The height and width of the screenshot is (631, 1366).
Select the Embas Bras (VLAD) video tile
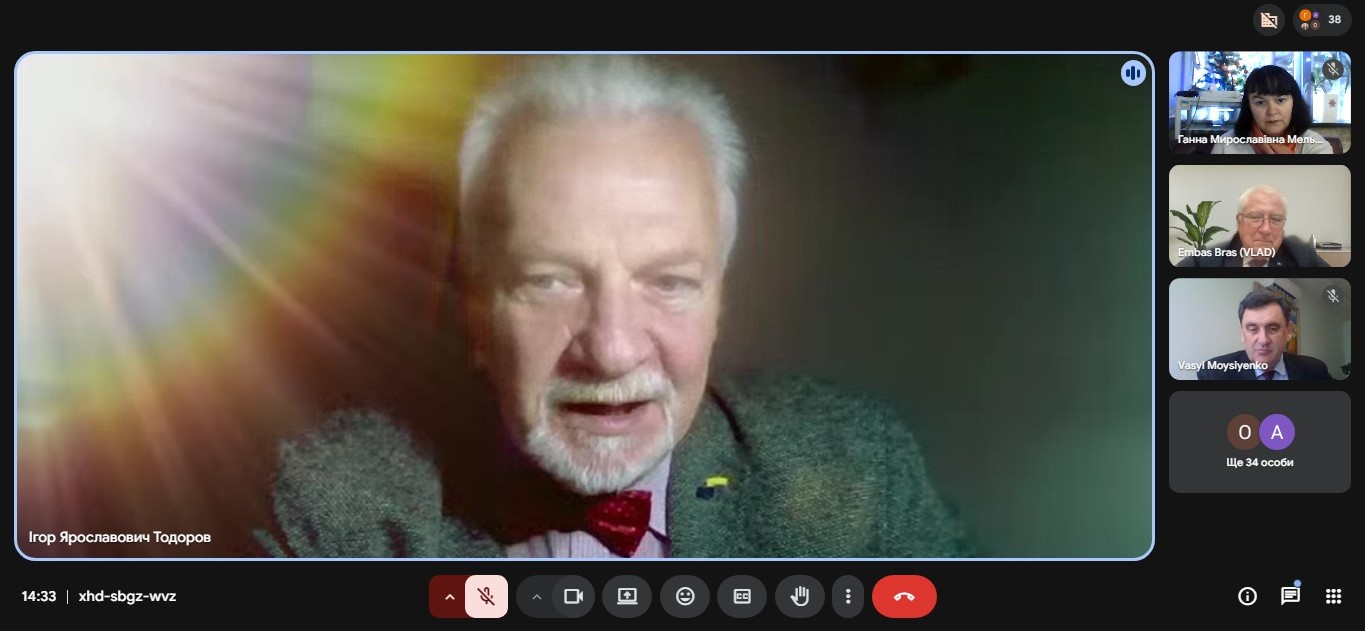[x=1259, y=215]
